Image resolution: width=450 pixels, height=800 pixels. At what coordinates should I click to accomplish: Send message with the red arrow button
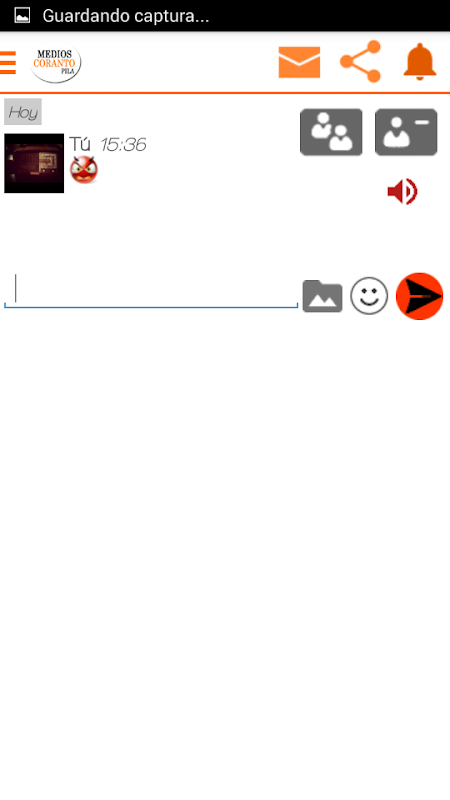[x=419, y=296]
